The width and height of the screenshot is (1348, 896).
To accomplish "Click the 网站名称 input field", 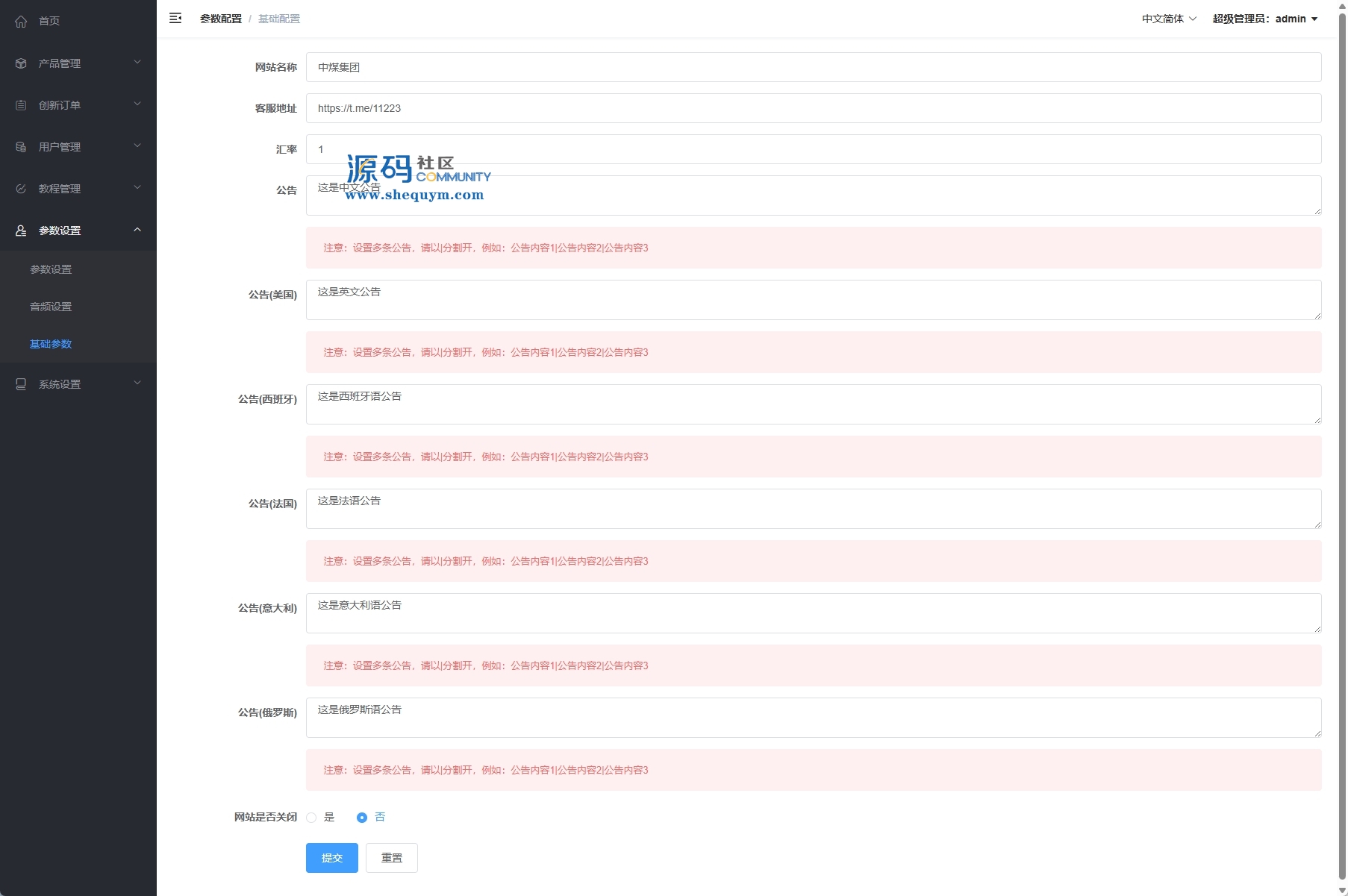I will [813, 67].
